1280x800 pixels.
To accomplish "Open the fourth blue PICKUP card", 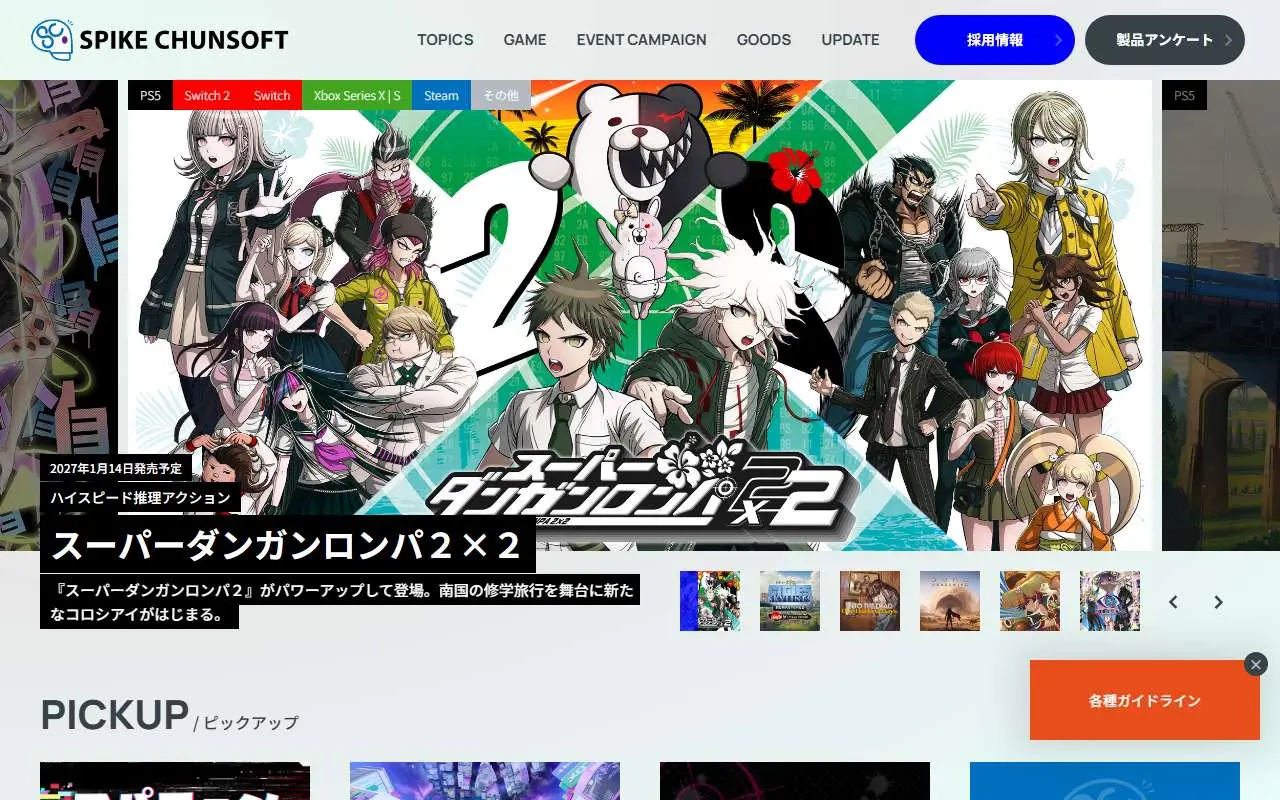I will point(1105,781).
